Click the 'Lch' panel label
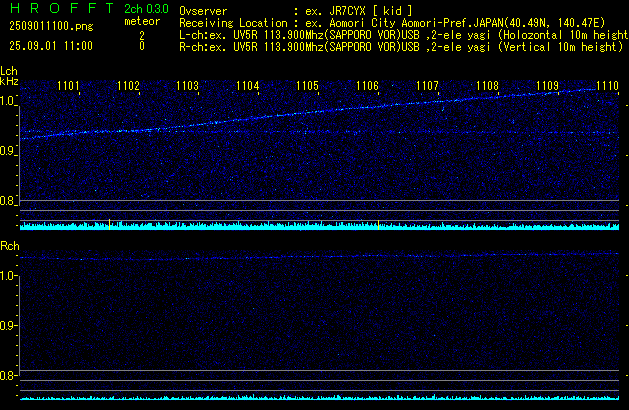Viewport: 629px width, 410px height. pyautogui.click(x=9, y=71)
